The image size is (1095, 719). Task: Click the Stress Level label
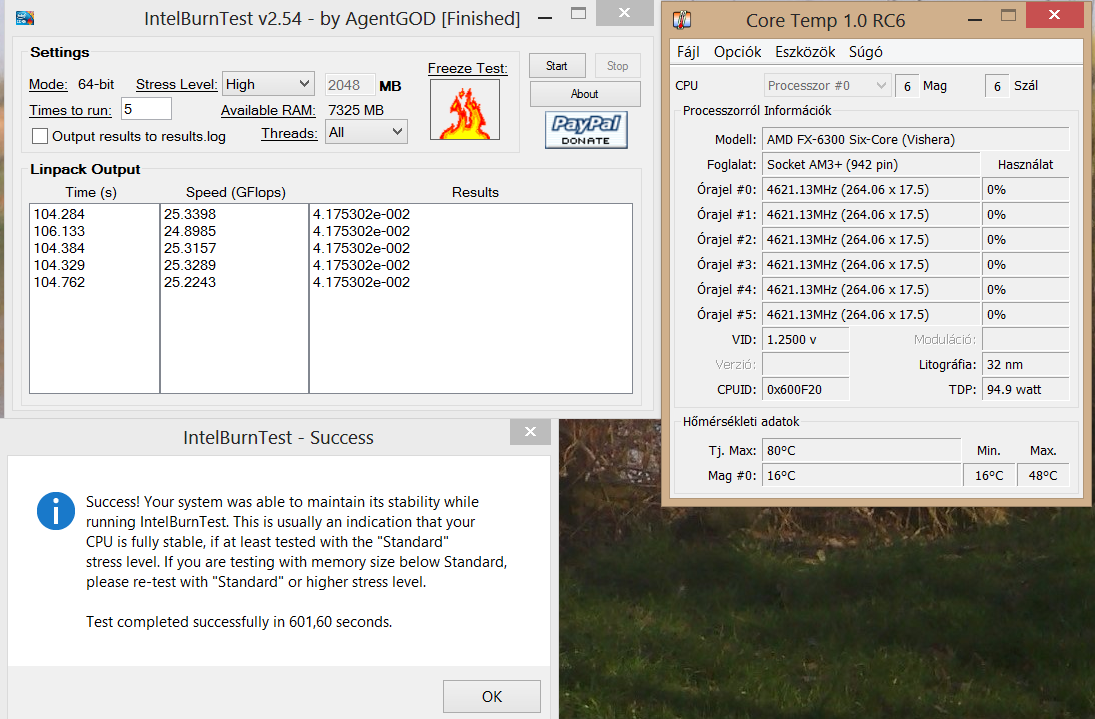[x=177, y=84]
